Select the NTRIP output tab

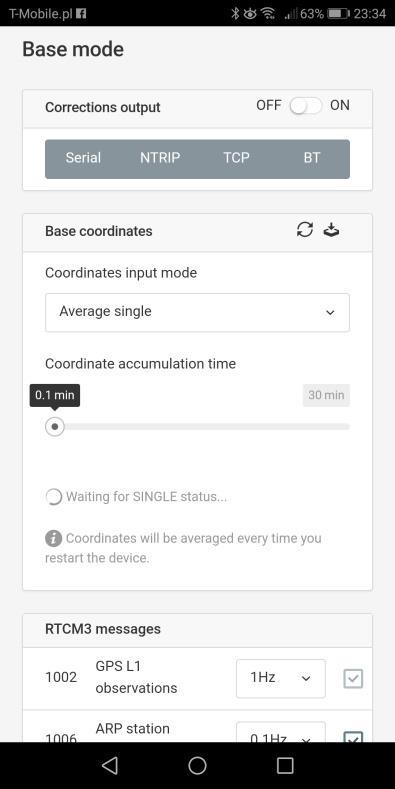tap(160, 157)
